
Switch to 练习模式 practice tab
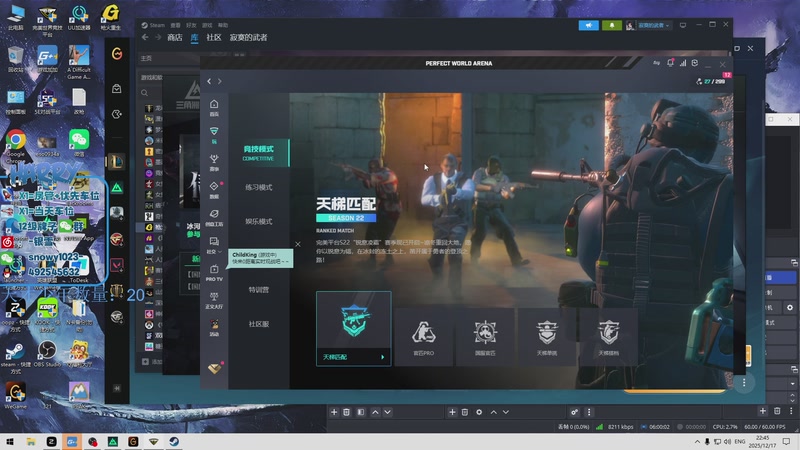point(259,187)
